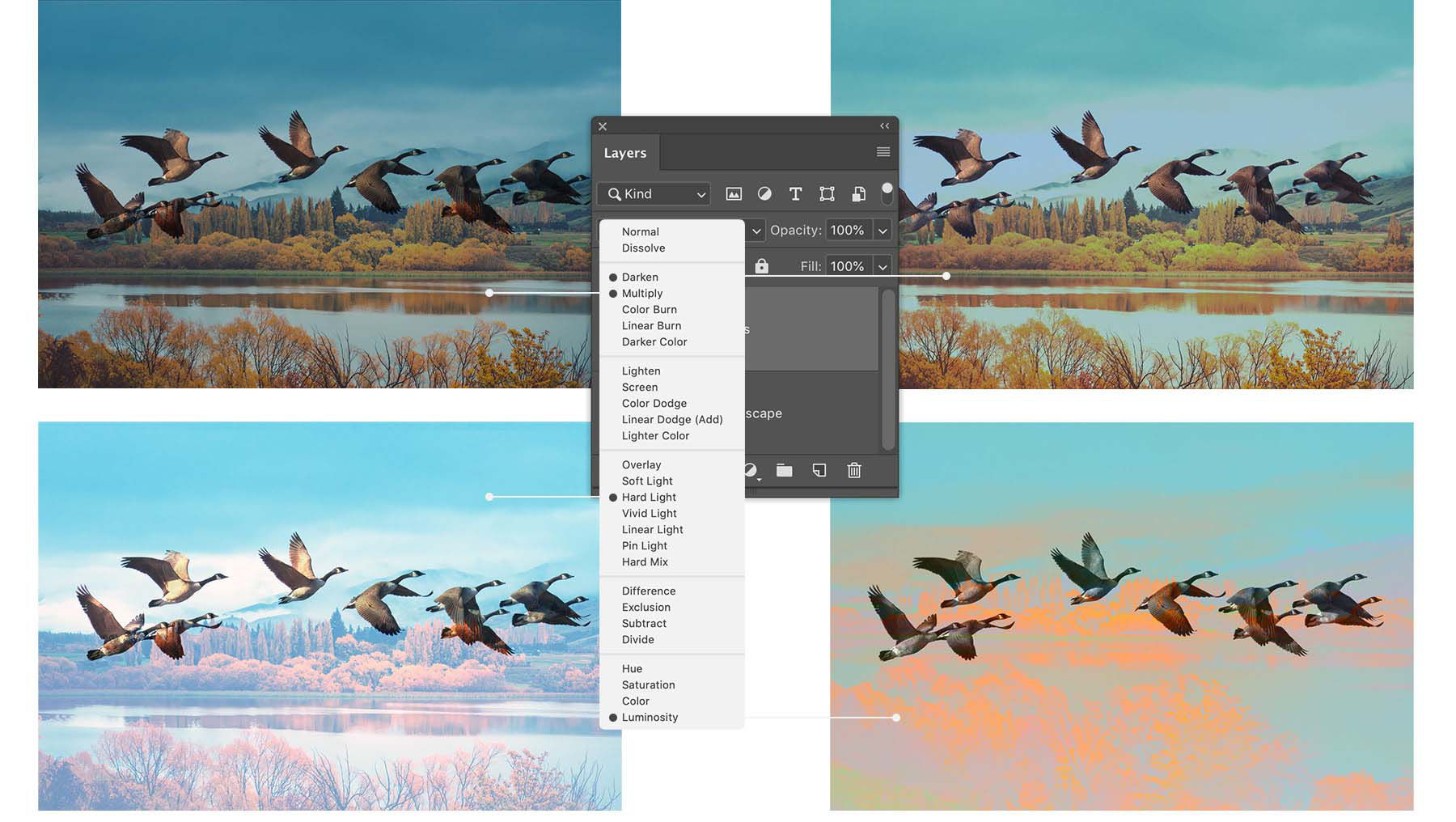Open the Kind filter dropdown
Viewport: 1456px width, 822px height.
[x=652, y=194]
